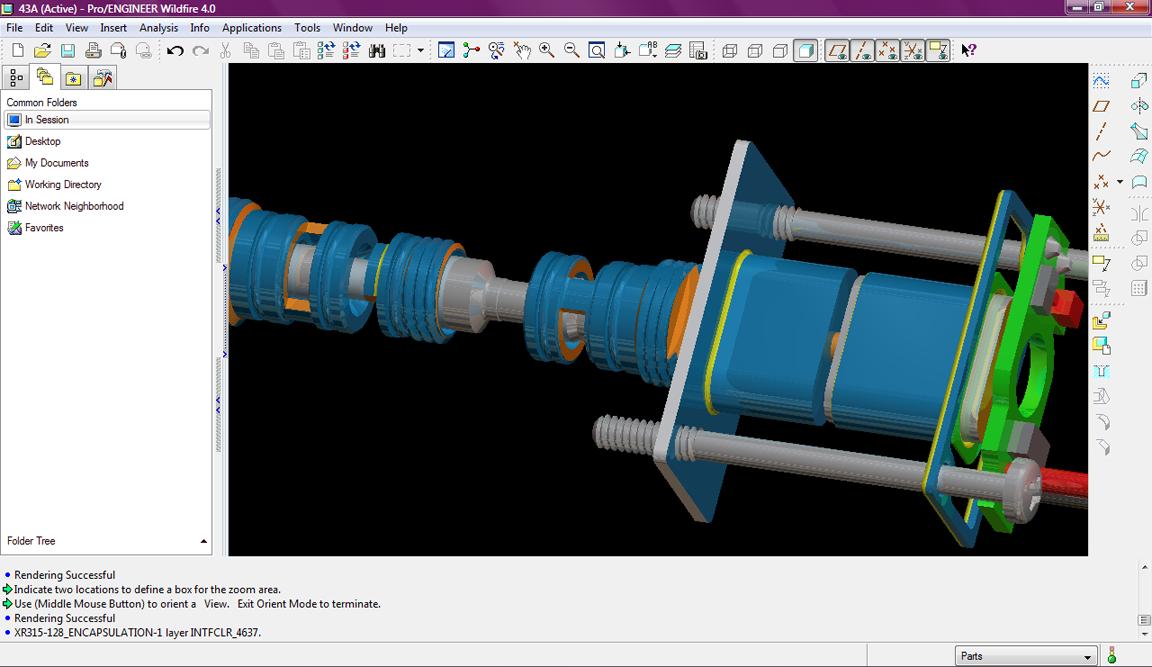The image size is (1152, 667).
Task: Select In Session folder
Action: click(107, 120)
